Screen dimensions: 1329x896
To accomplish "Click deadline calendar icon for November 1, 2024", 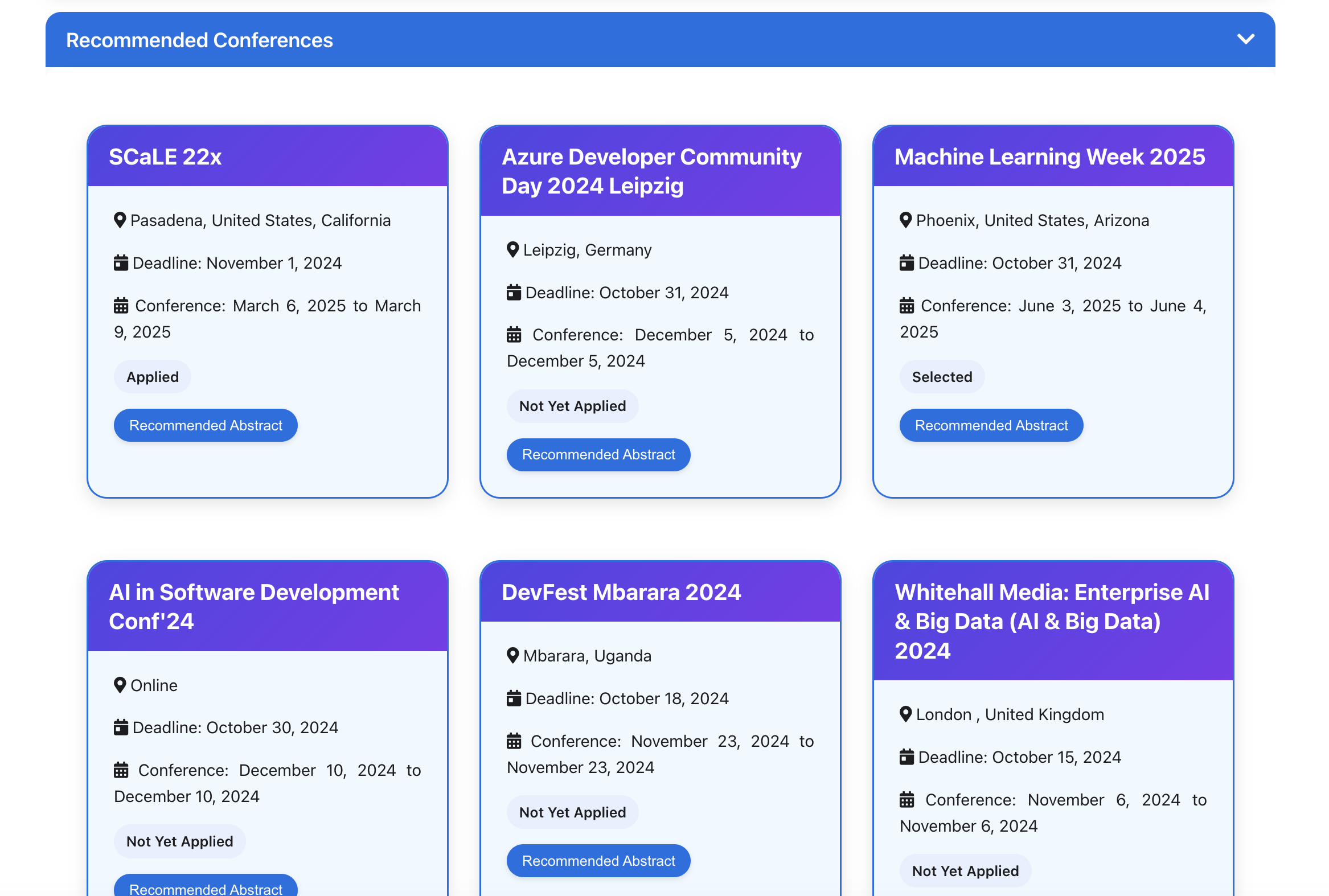I will (x=121, y=263).
